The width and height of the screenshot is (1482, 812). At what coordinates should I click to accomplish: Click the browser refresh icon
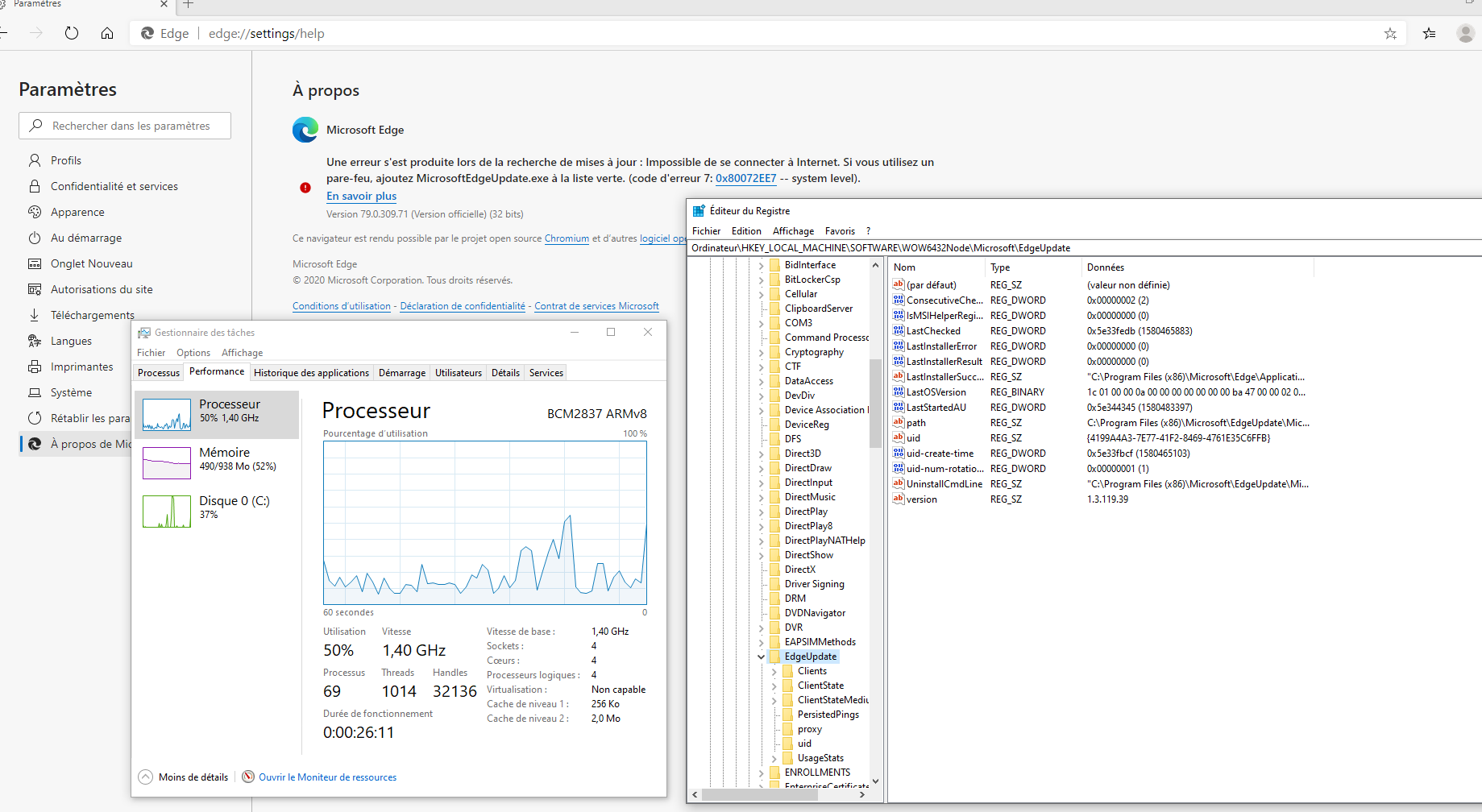point(72,33)
